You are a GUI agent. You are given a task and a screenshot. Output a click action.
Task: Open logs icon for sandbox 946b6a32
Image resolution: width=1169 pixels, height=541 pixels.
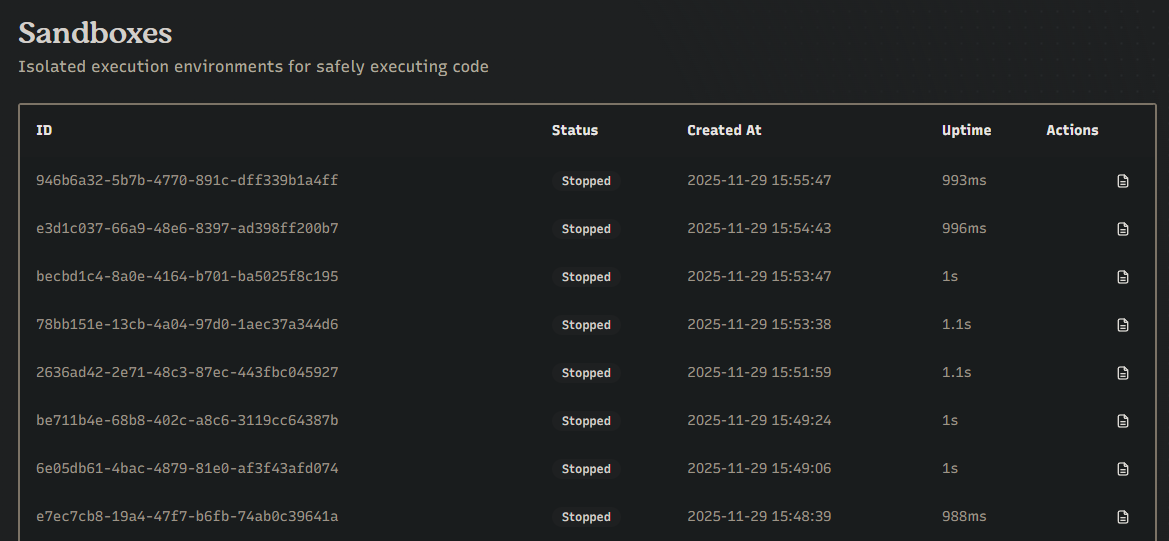tap(1123, 181)
